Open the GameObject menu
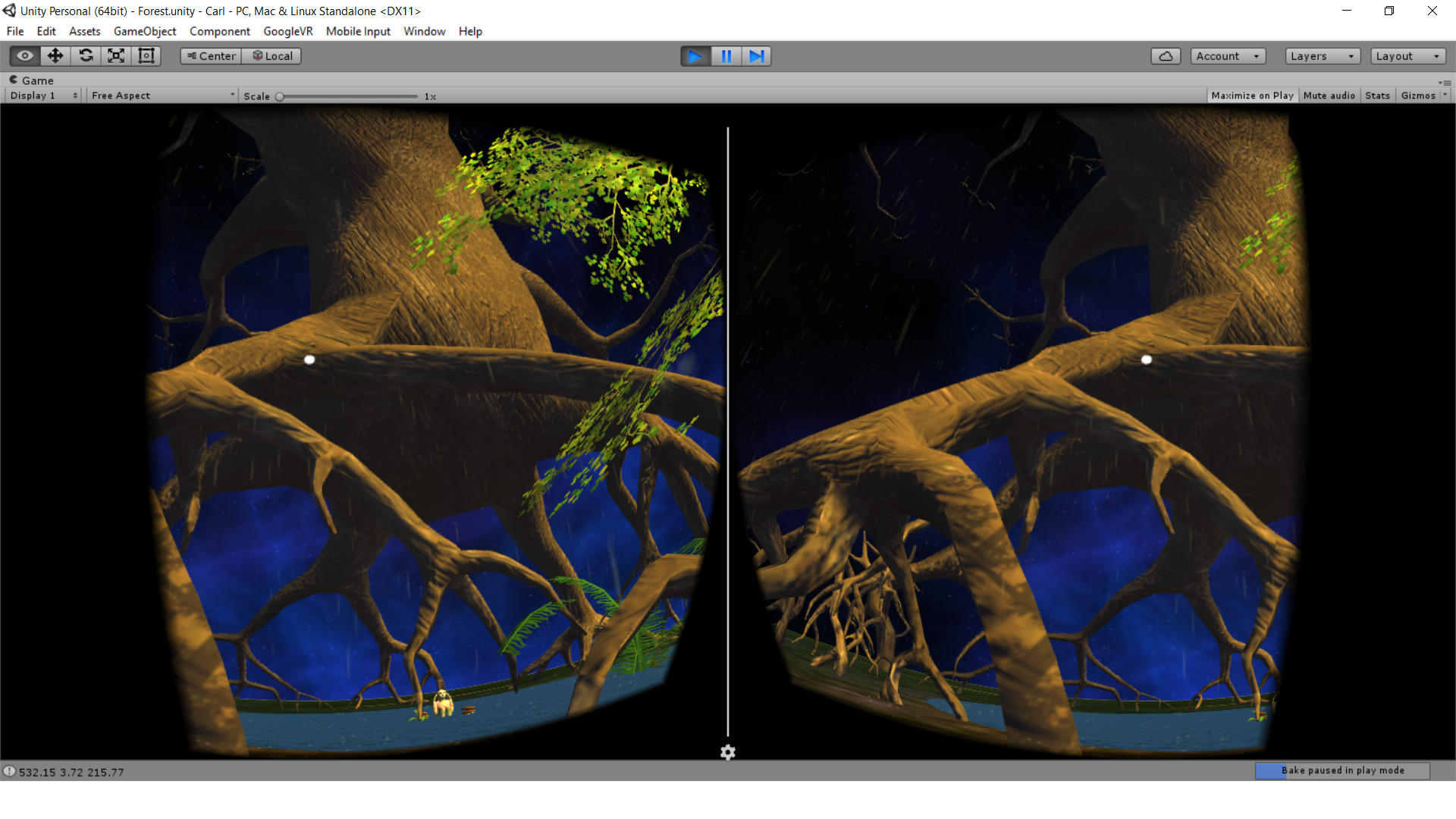 tap(145, 31)
